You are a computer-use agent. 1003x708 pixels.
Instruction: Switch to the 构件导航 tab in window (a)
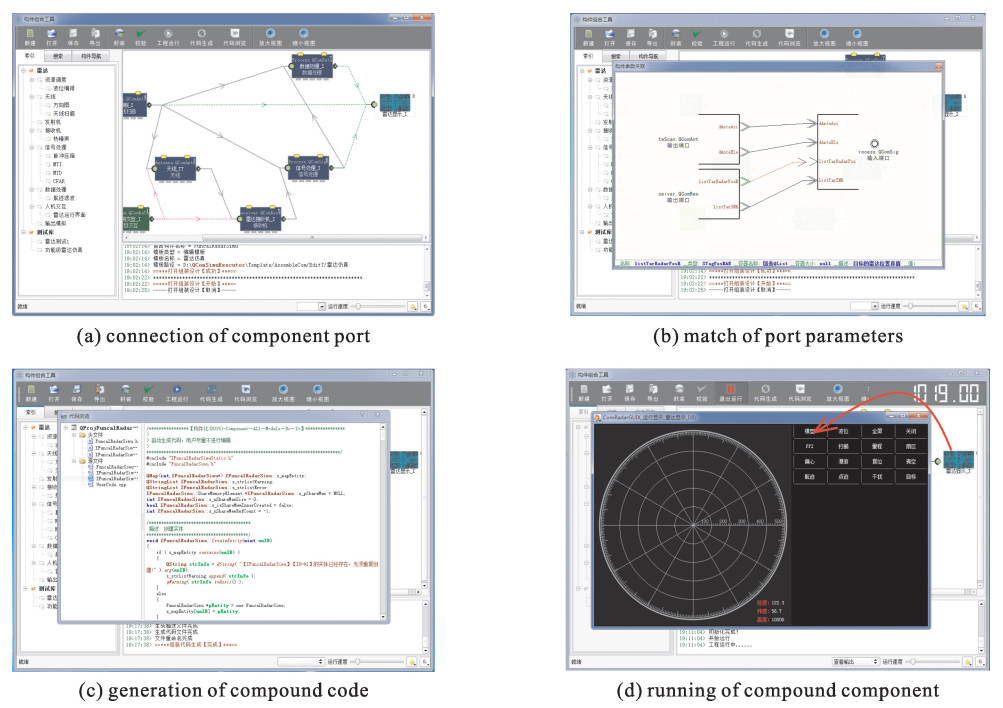coord(91,56)
